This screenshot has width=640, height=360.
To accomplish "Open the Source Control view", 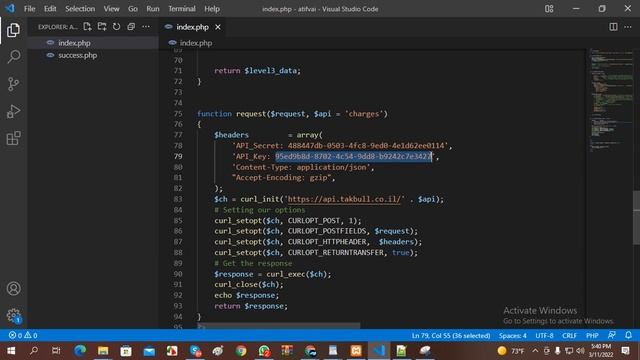I will tap(13, 84).
